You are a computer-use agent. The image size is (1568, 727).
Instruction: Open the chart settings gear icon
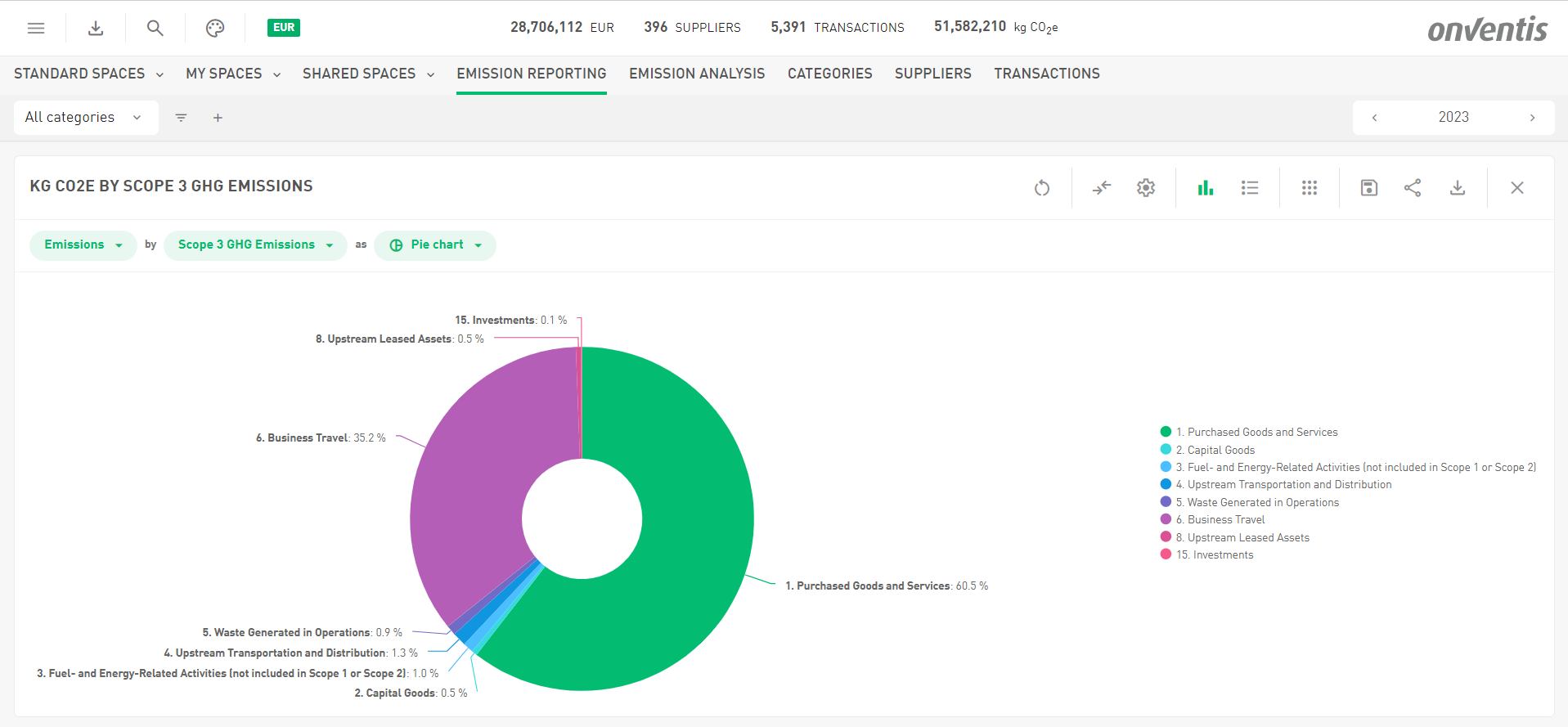point(1146,188)
